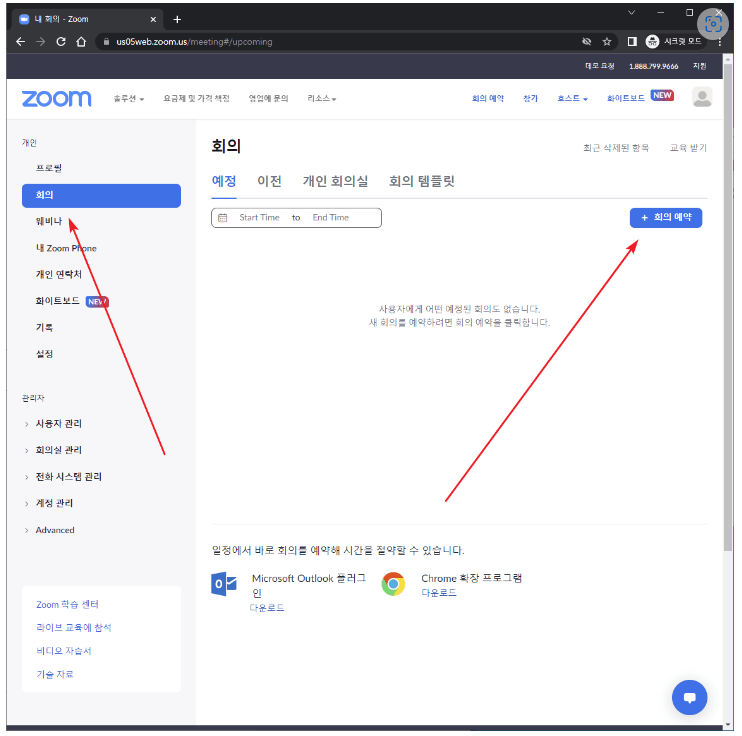This screenshot has height=736, width=742.
Task: Open 기록 in the sidebar
Action: click(x=44, y=328)
